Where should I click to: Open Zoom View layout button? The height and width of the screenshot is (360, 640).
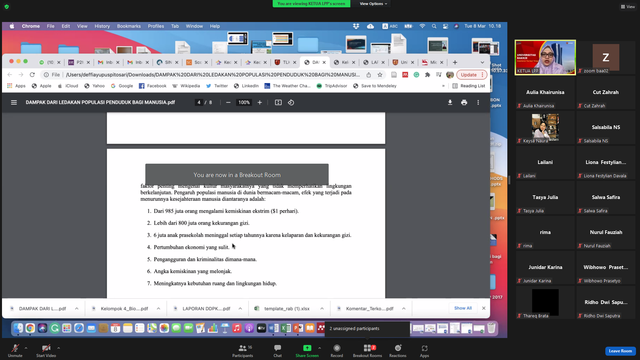628,7
